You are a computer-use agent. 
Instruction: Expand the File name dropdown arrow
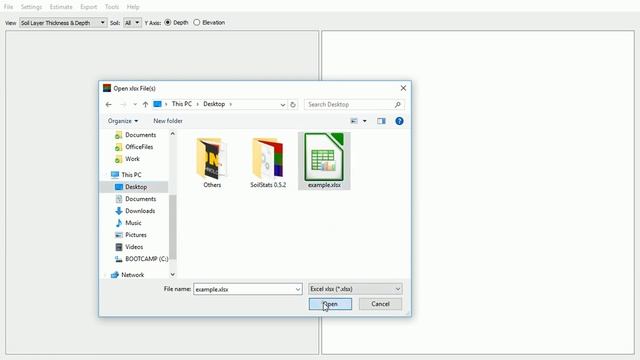[x=298, y=289]
